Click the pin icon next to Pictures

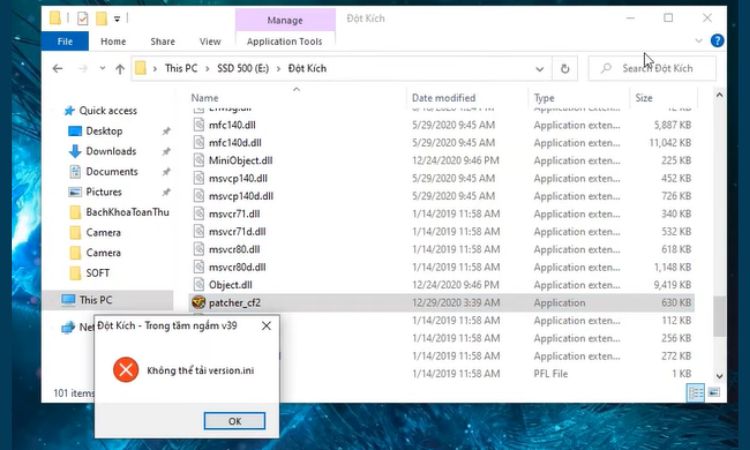166,192
